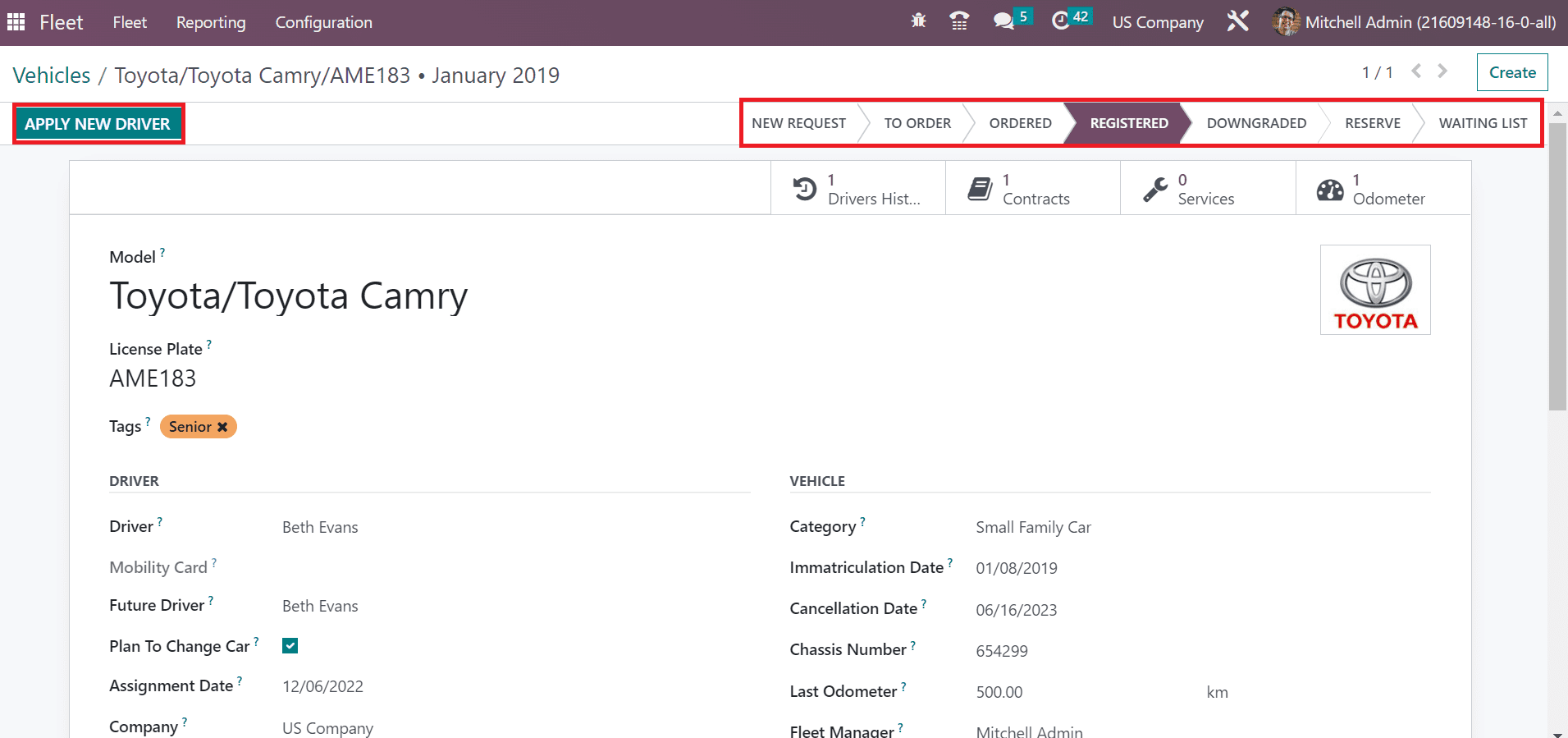Open Mitchell Admin user menu
1568x738 pixels.
tap(1414, 22)
